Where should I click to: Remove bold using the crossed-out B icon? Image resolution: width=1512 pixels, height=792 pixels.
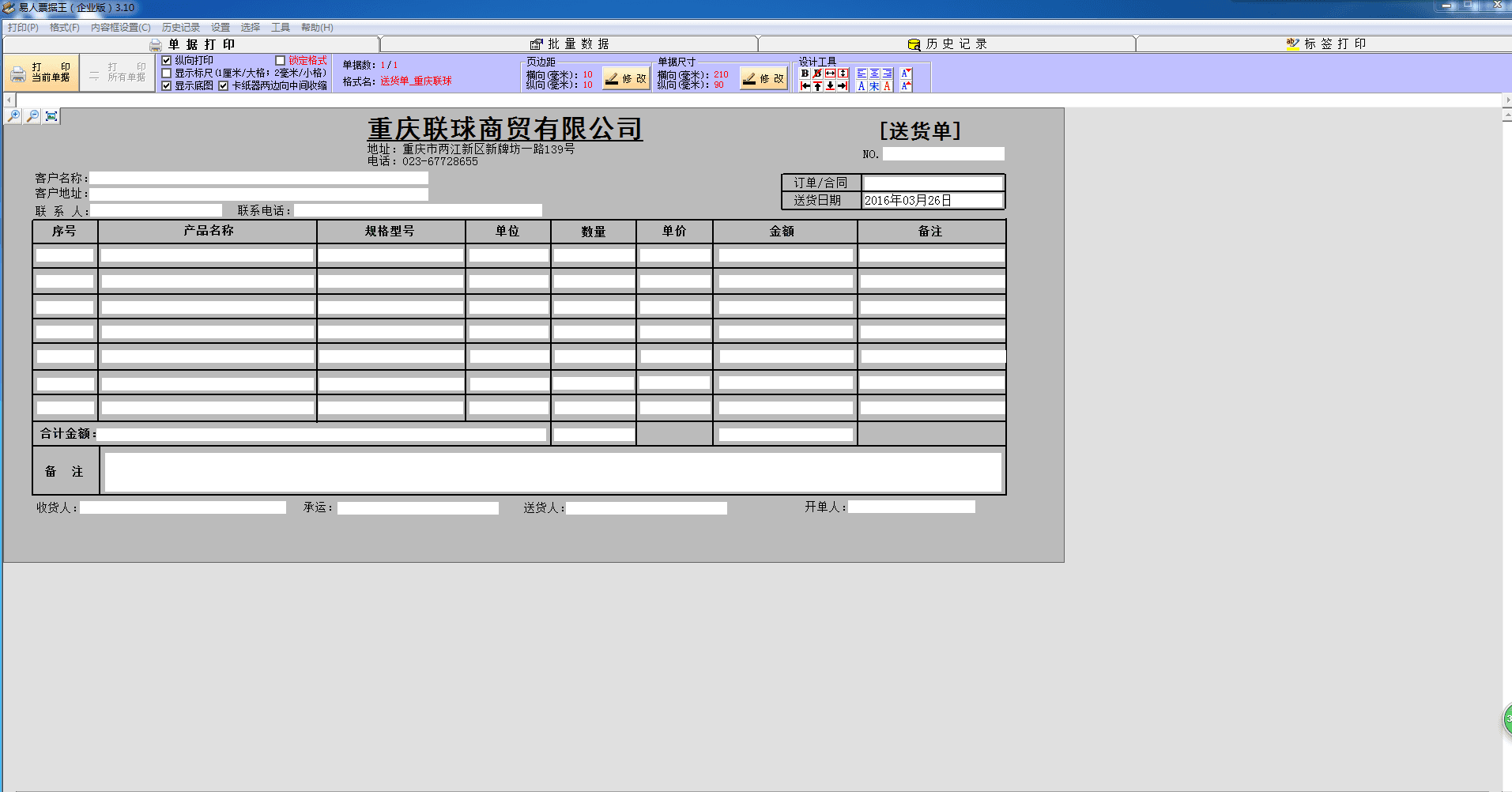[817, 74]
